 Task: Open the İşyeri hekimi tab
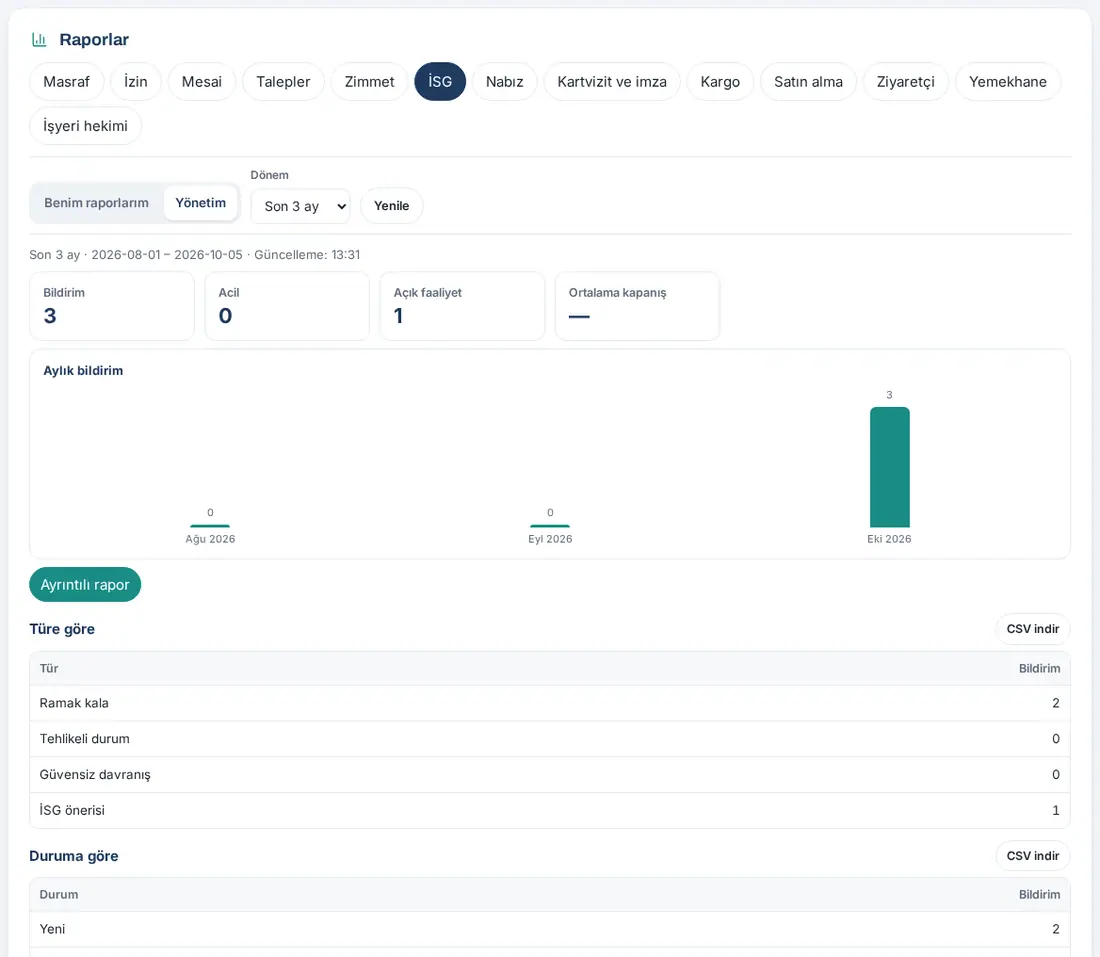tap(86, 126)
